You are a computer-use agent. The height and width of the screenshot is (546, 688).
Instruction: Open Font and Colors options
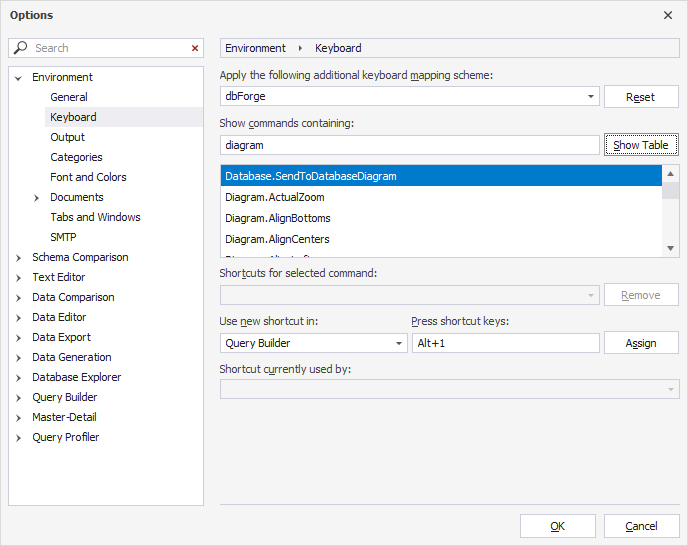tap(88, 177)
